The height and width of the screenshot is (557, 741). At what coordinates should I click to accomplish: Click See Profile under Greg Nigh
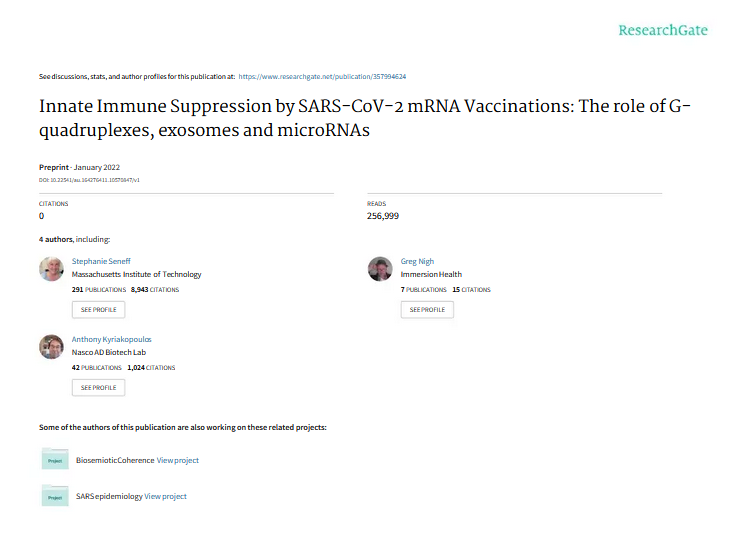(427, 310)
